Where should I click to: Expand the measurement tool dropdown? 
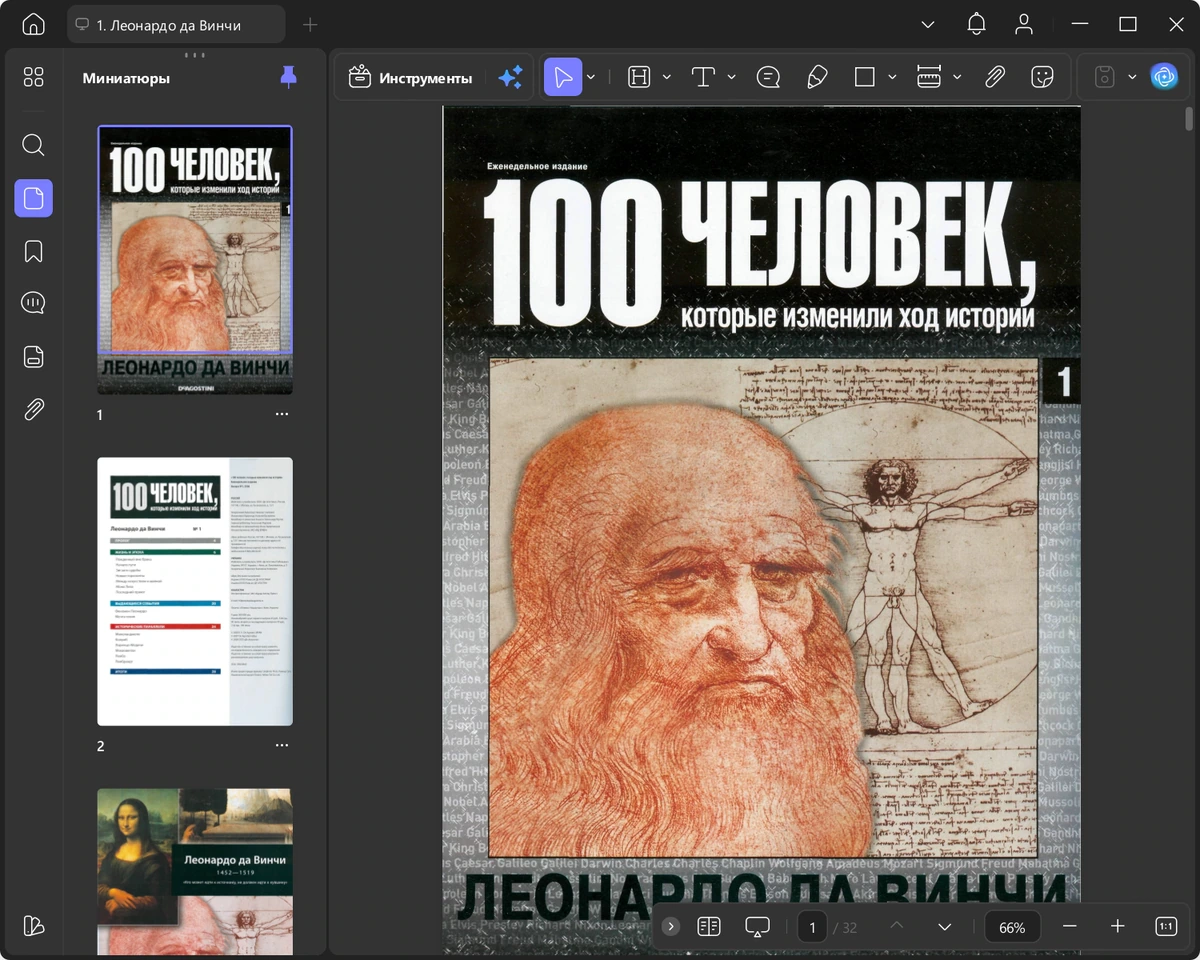tap(957, 77)
